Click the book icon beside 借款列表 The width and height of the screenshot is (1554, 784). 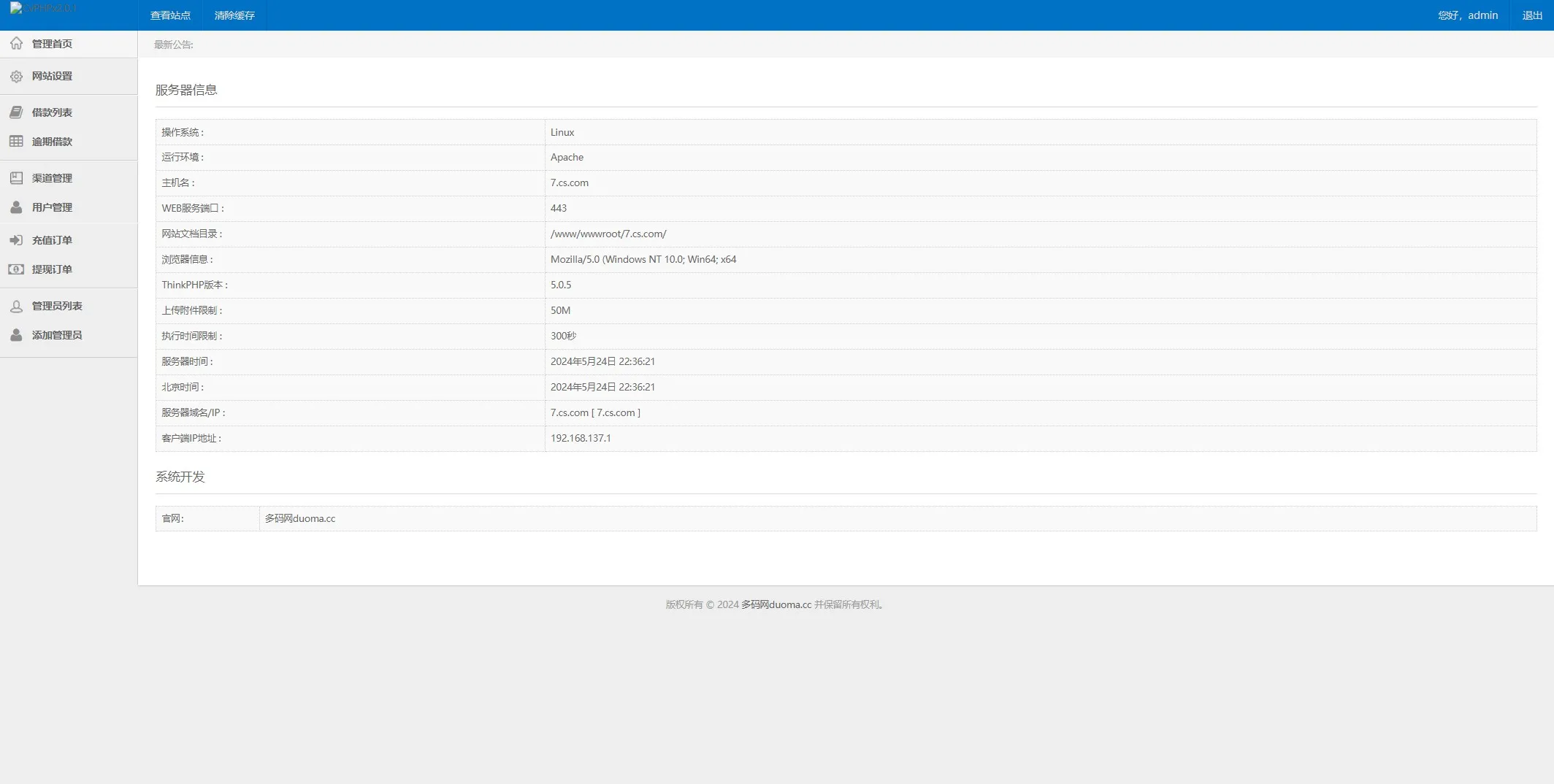click(16, 112)
